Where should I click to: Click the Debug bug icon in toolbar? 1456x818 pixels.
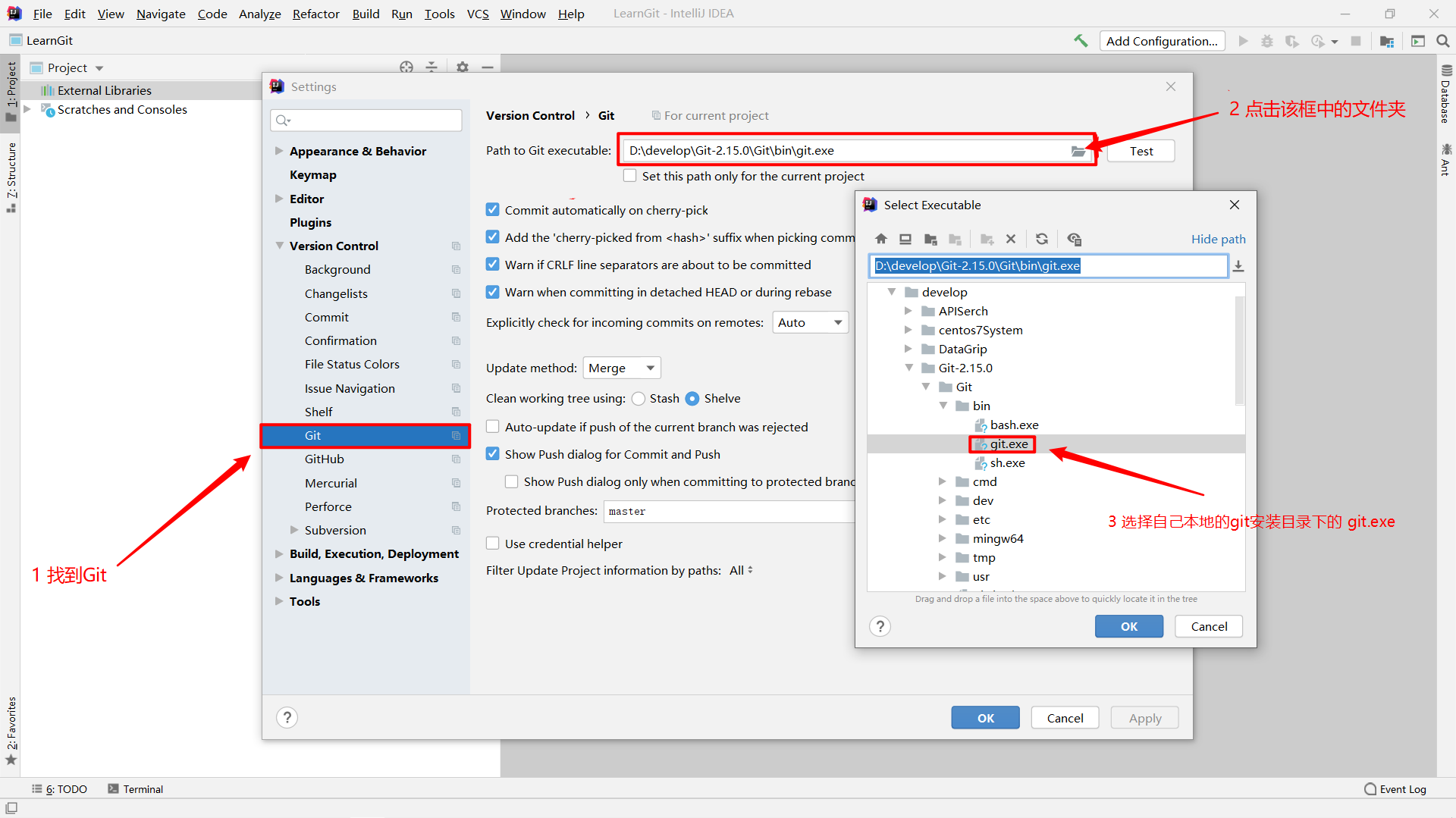point(1267,41)
